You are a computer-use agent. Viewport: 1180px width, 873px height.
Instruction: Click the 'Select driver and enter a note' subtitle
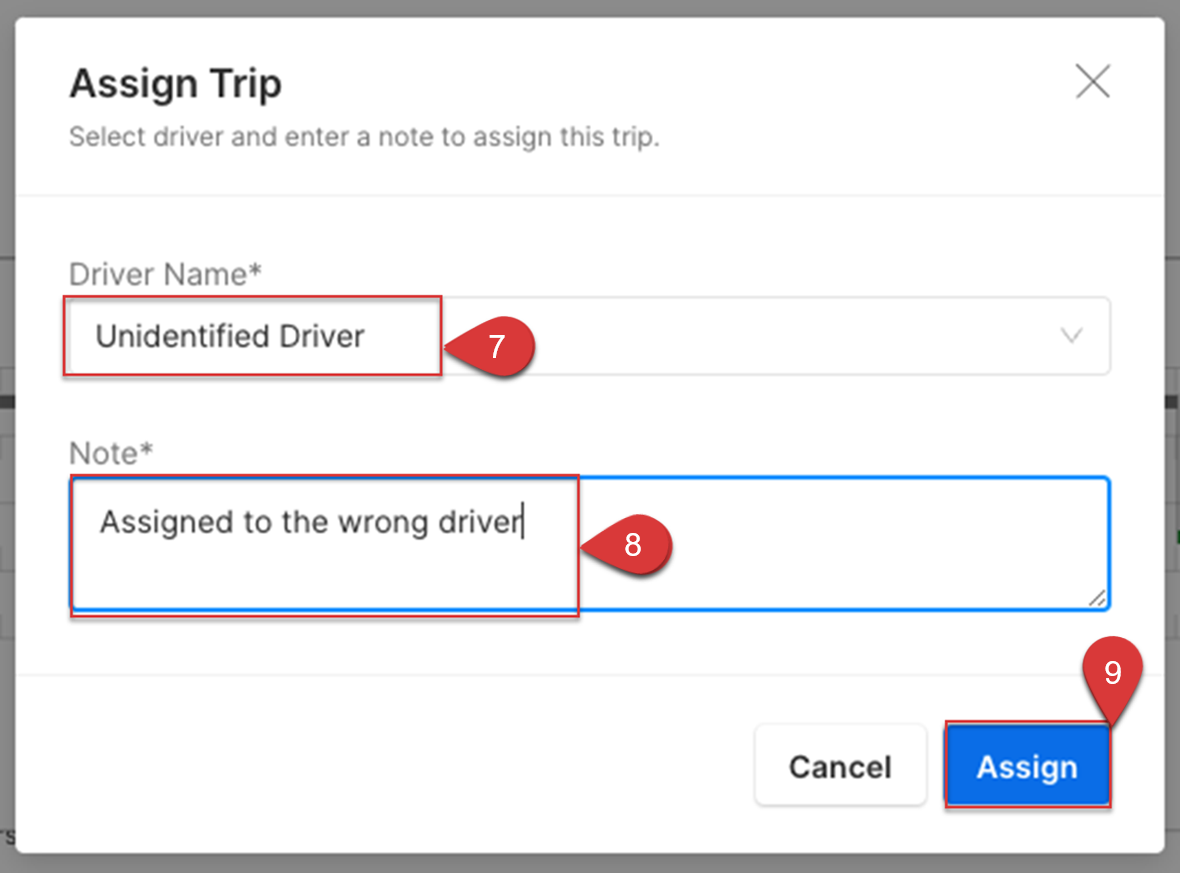364,137
